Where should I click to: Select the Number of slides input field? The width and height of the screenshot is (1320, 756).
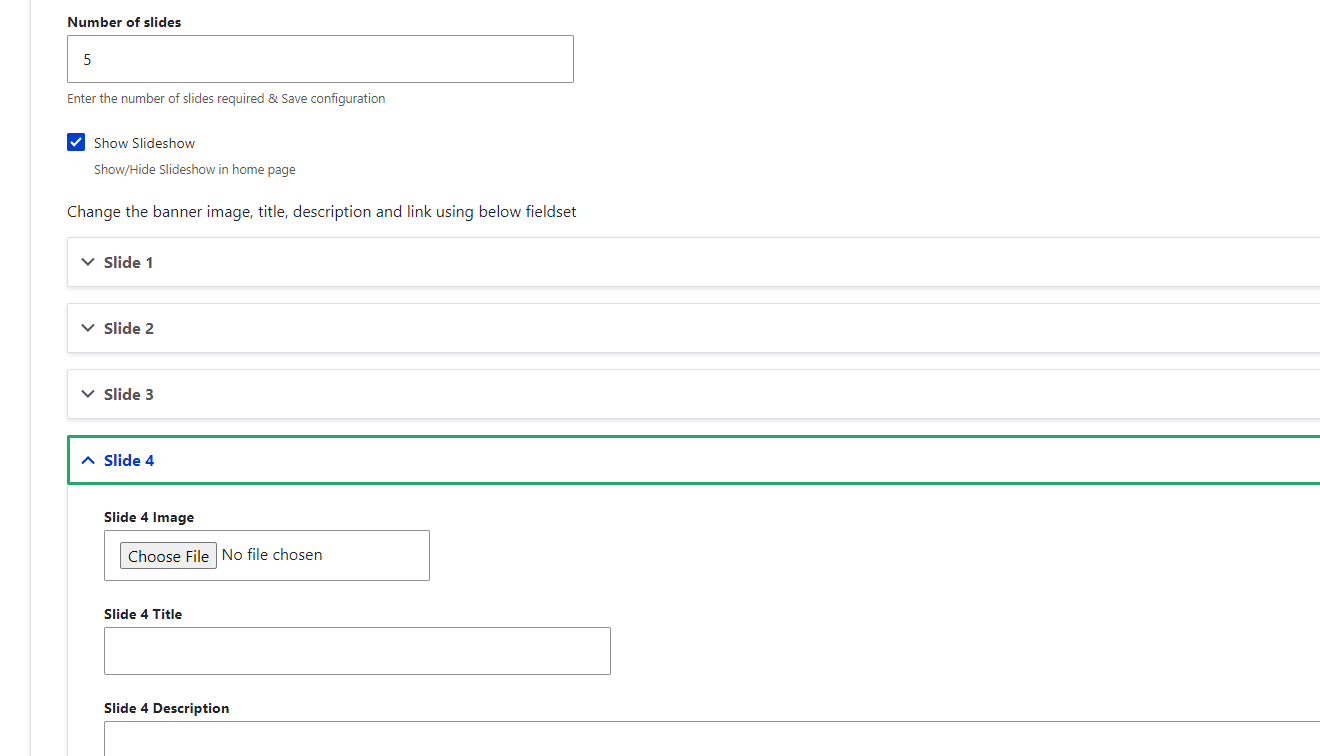point(320,59)
